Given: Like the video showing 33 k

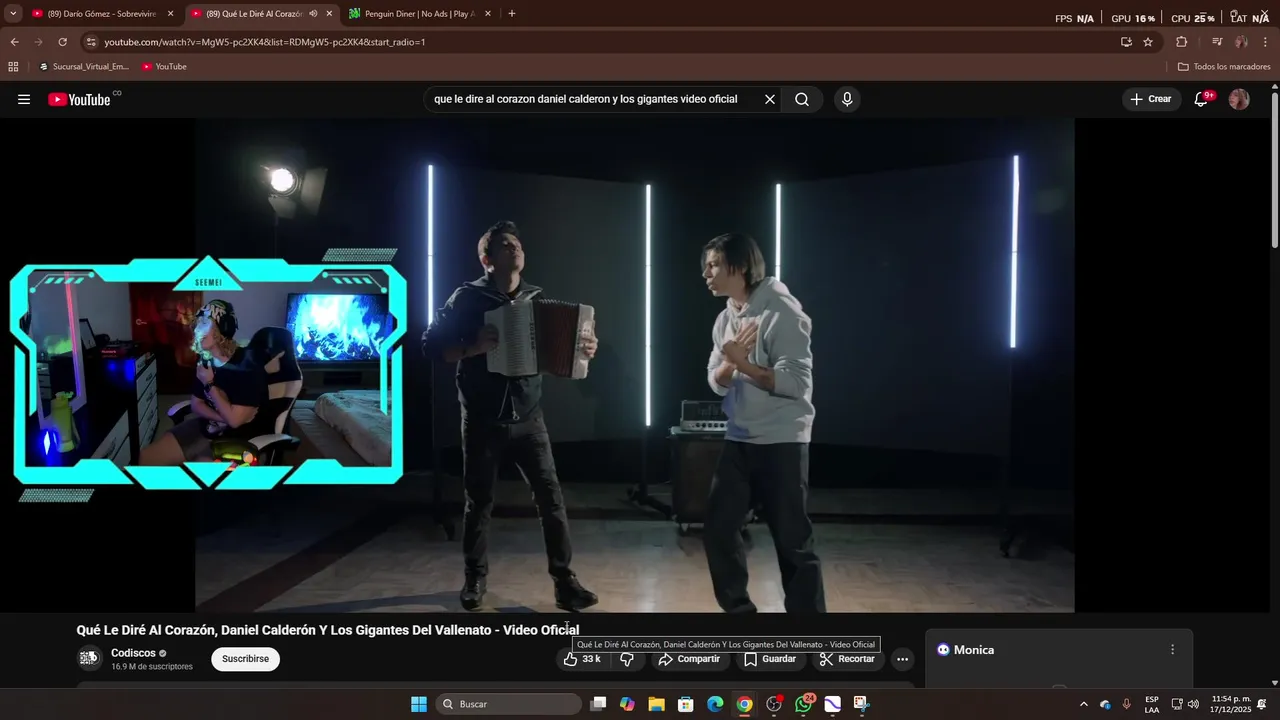Looking at the screenshot, I should point(583,659).
